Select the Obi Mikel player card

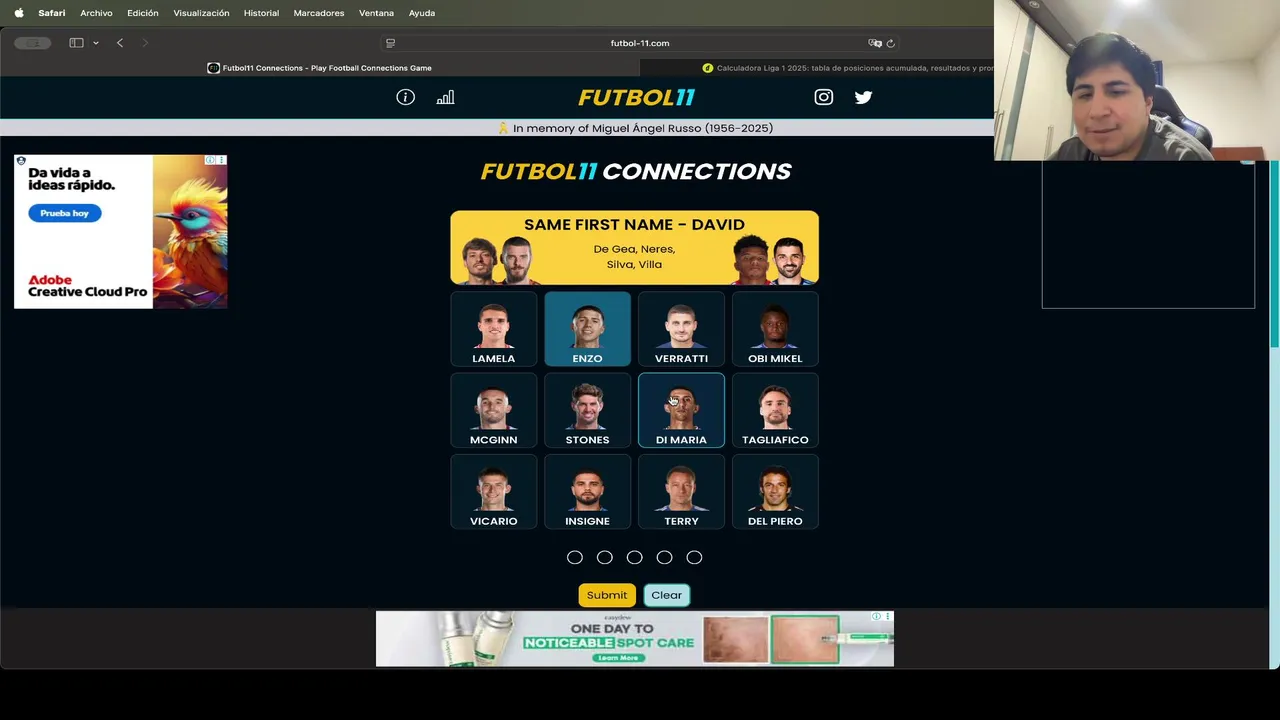tap(775, 329)
